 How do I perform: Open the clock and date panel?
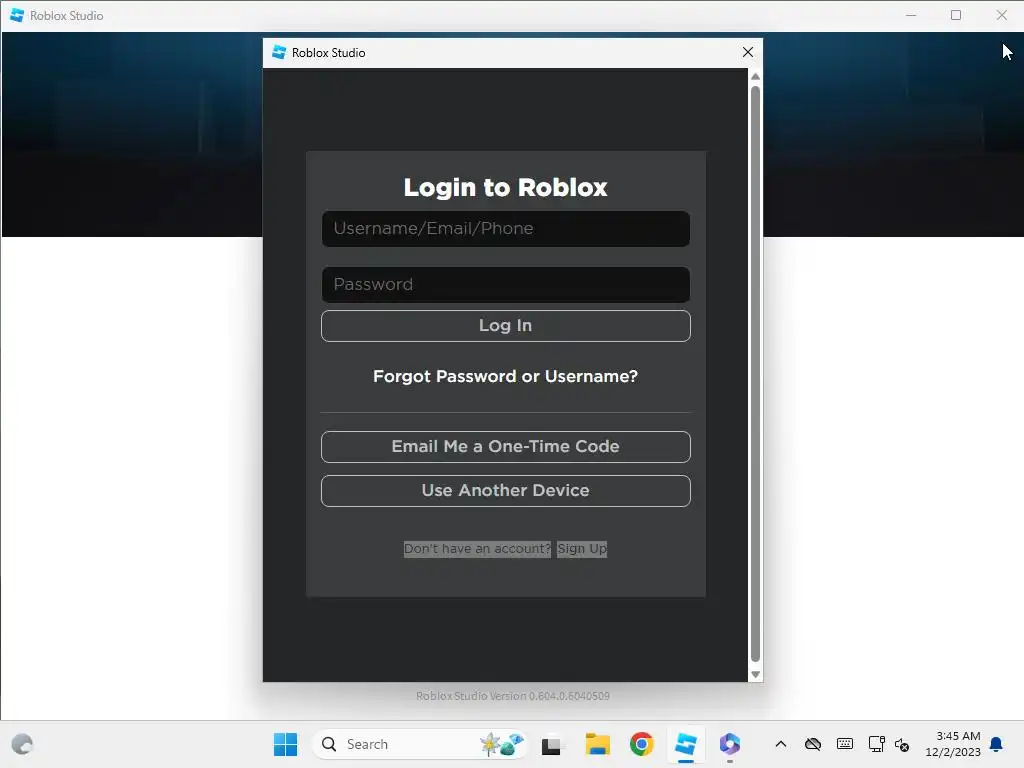click(x=952, y=744)
